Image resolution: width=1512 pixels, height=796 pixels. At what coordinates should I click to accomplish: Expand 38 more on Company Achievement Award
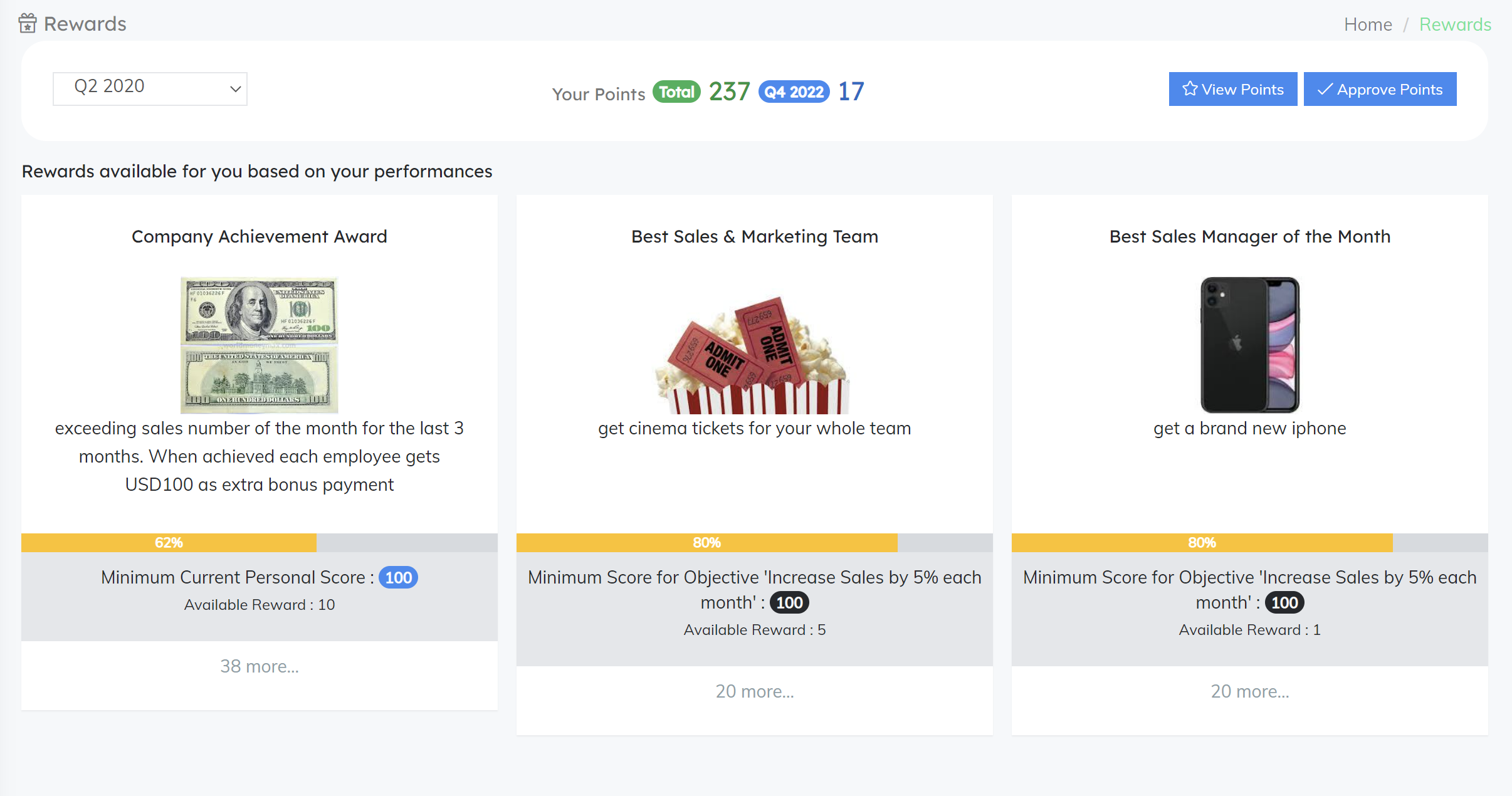tap(259, 666)
